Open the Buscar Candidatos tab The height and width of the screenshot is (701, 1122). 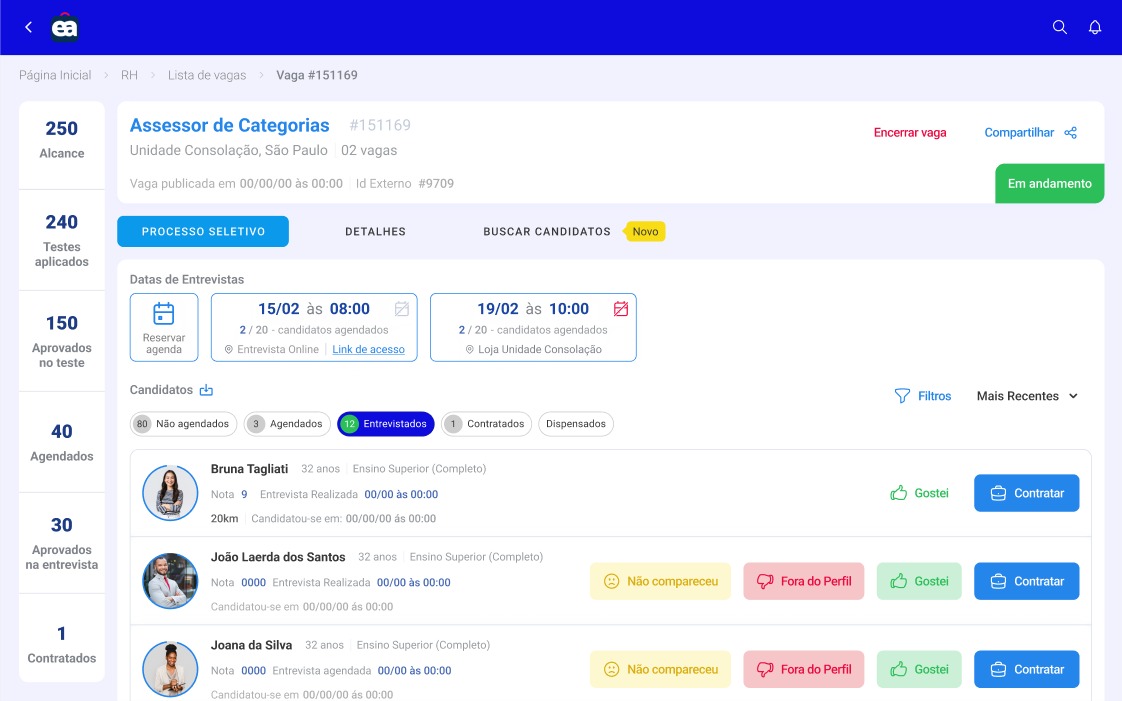[x=546, y=231]
